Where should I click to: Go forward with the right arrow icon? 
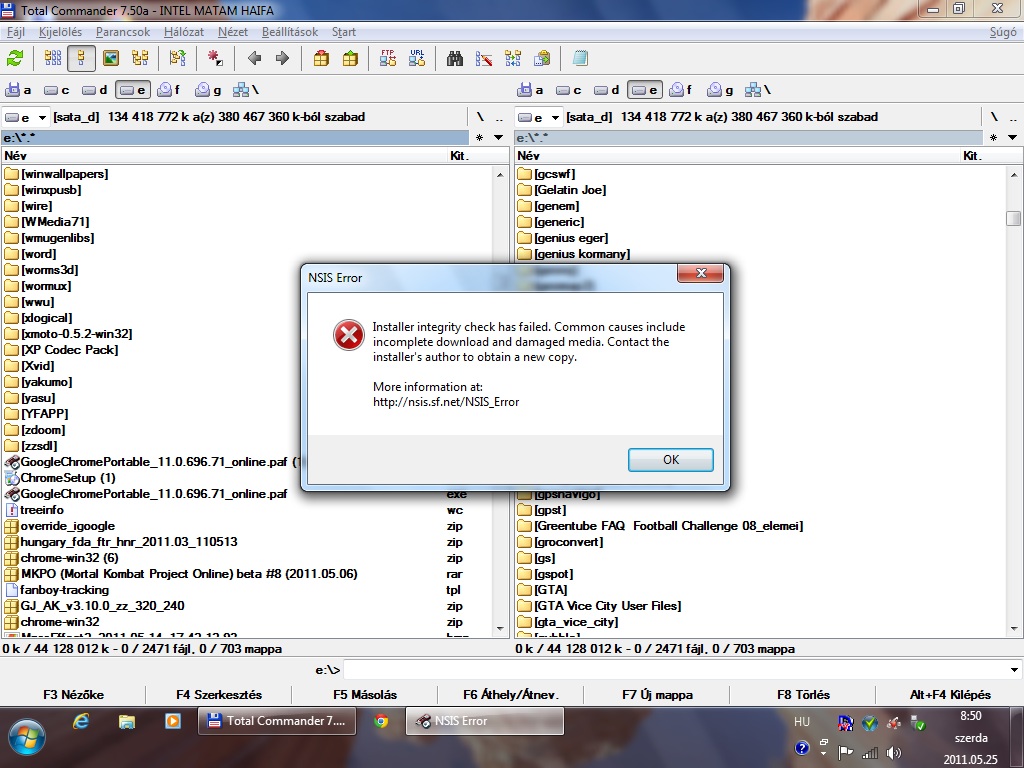[282, 59]
